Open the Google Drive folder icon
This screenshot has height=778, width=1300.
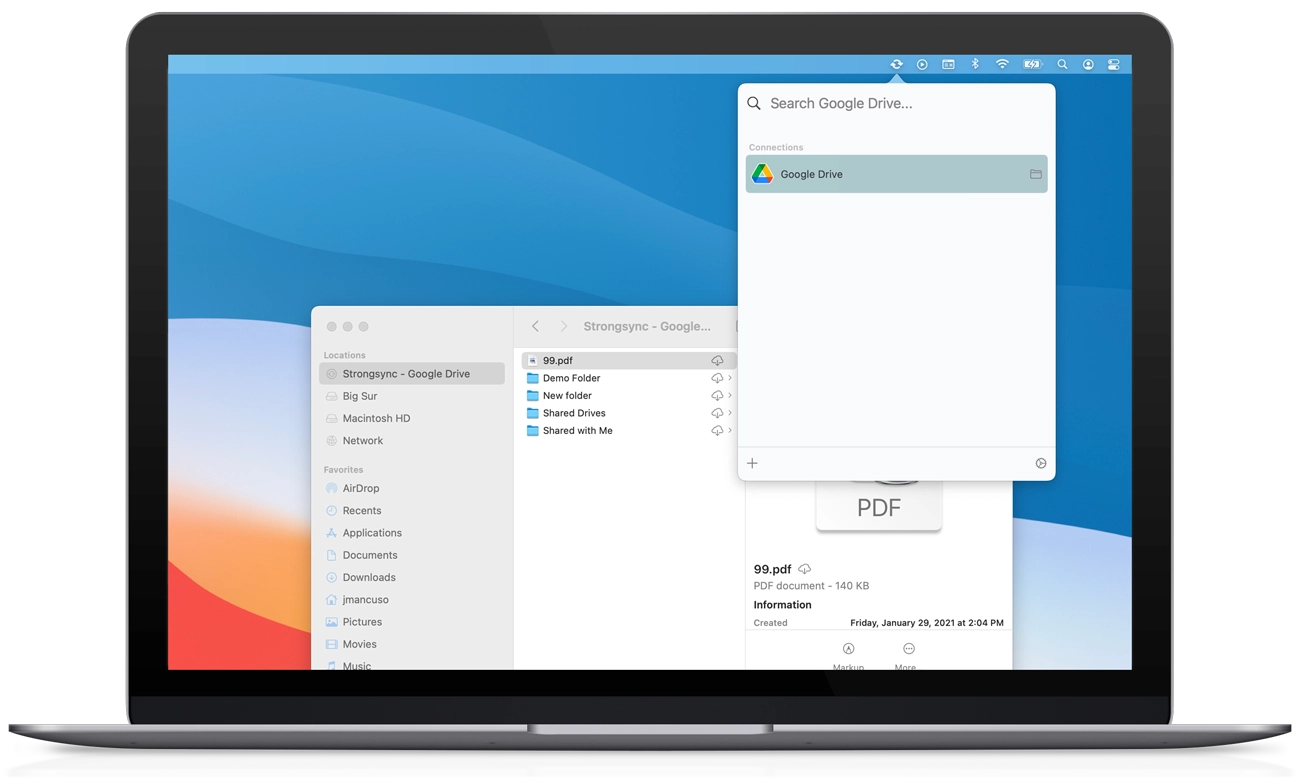[1035, 174]
